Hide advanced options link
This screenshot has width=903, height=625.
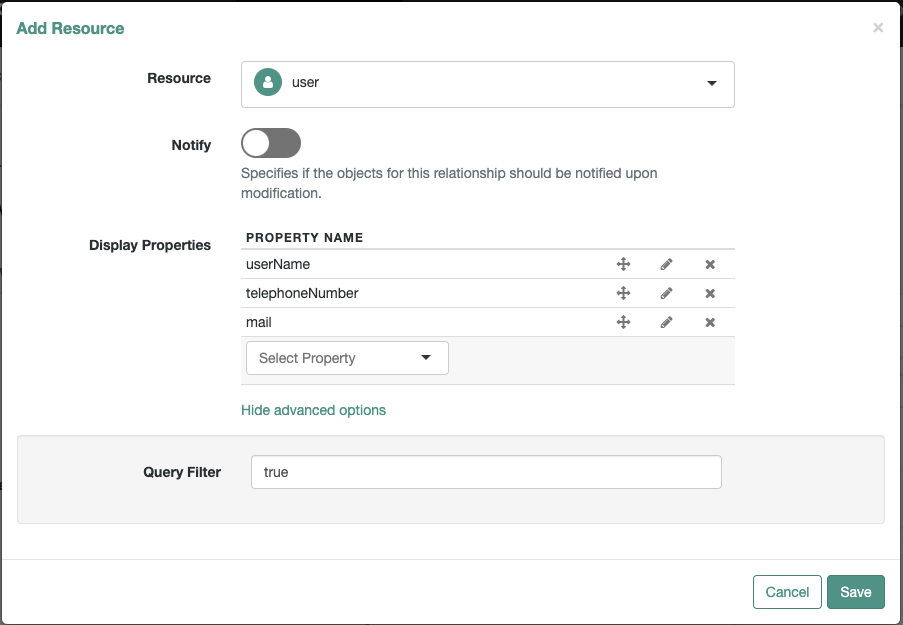(313, 410)
